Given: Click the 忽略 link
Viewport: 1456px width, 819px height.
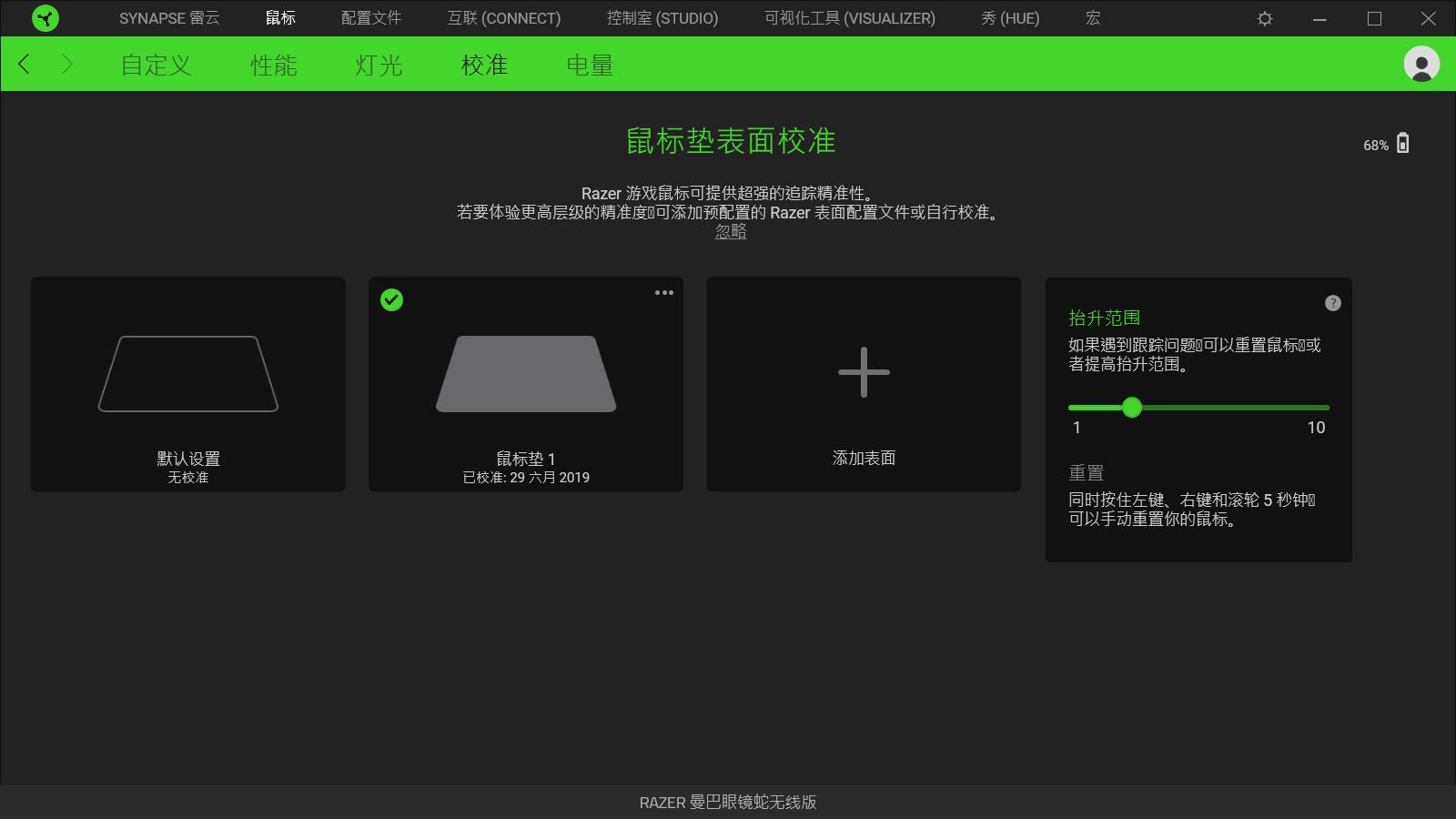Looking at the screenshot, I should pyautogui.click(x=729, y=232).
